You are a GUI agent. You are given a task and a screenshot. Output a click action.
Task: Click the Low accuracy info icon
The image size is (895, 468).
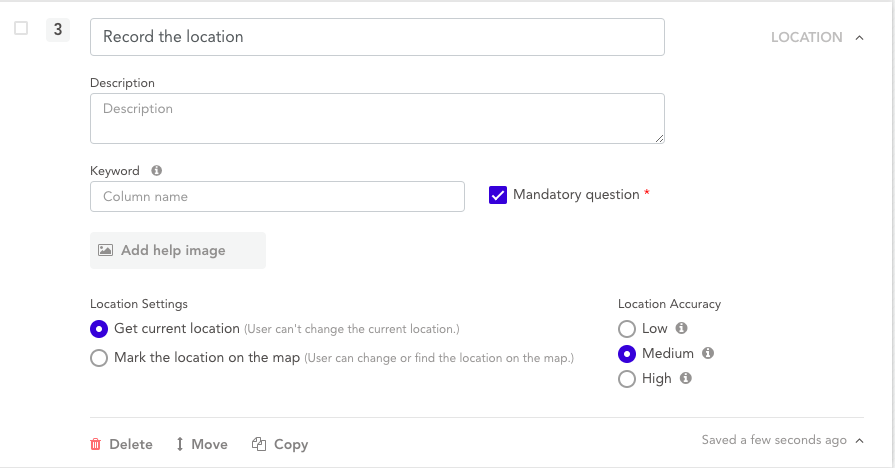coord(681,328)
